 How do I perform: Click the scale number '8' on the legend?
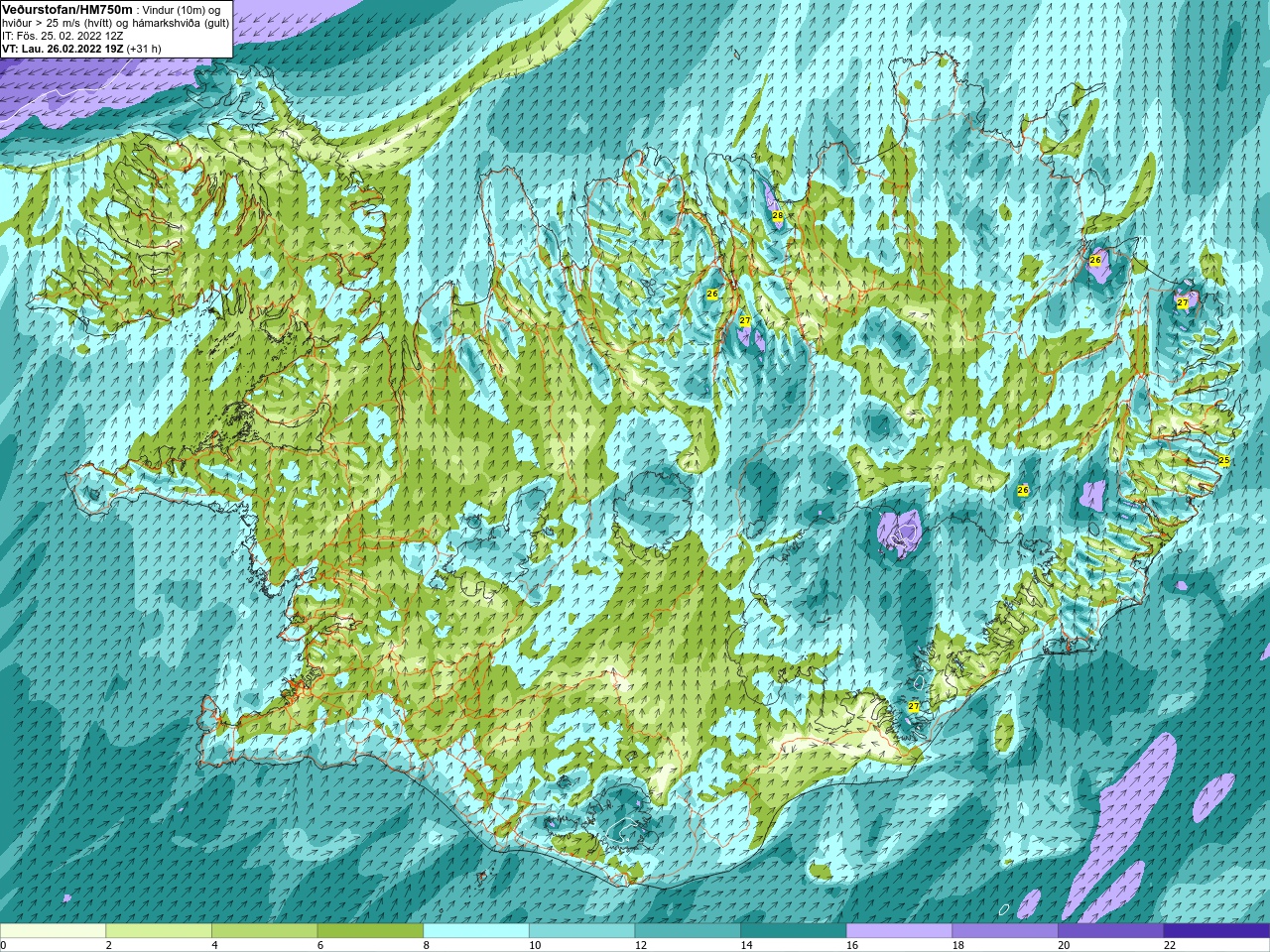tap(427, 945)
